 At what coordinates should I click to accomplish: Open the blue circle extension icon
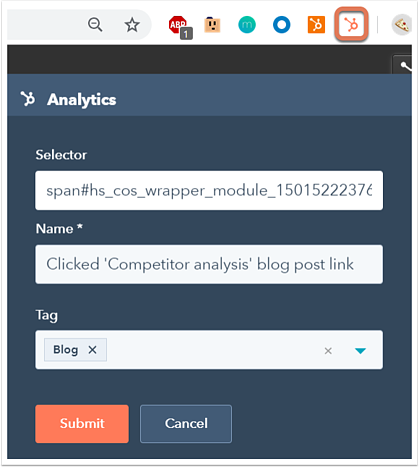[281, 25]
